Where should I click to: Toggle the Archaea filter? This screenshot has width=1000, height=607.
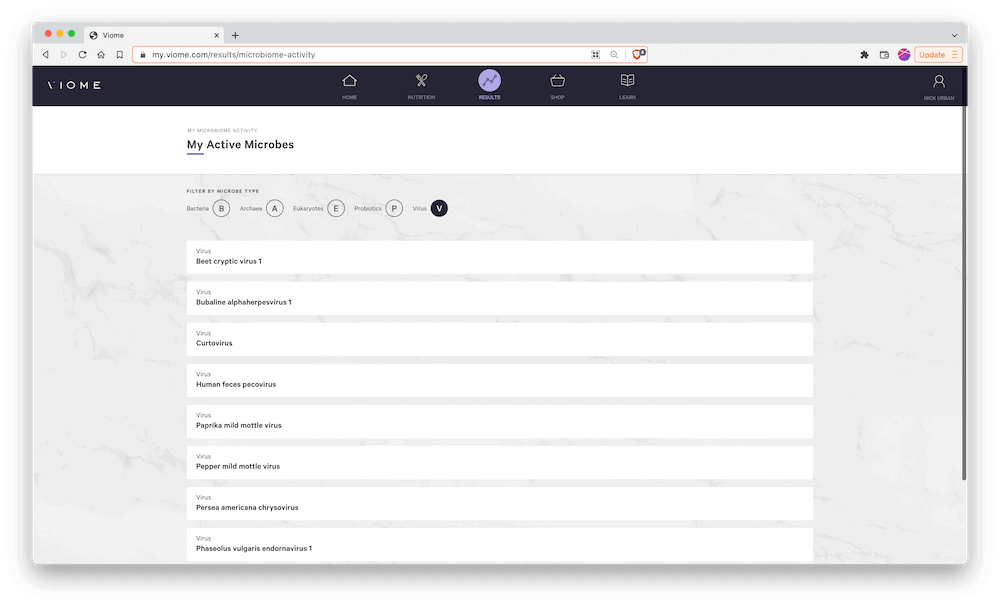point(274,208)
